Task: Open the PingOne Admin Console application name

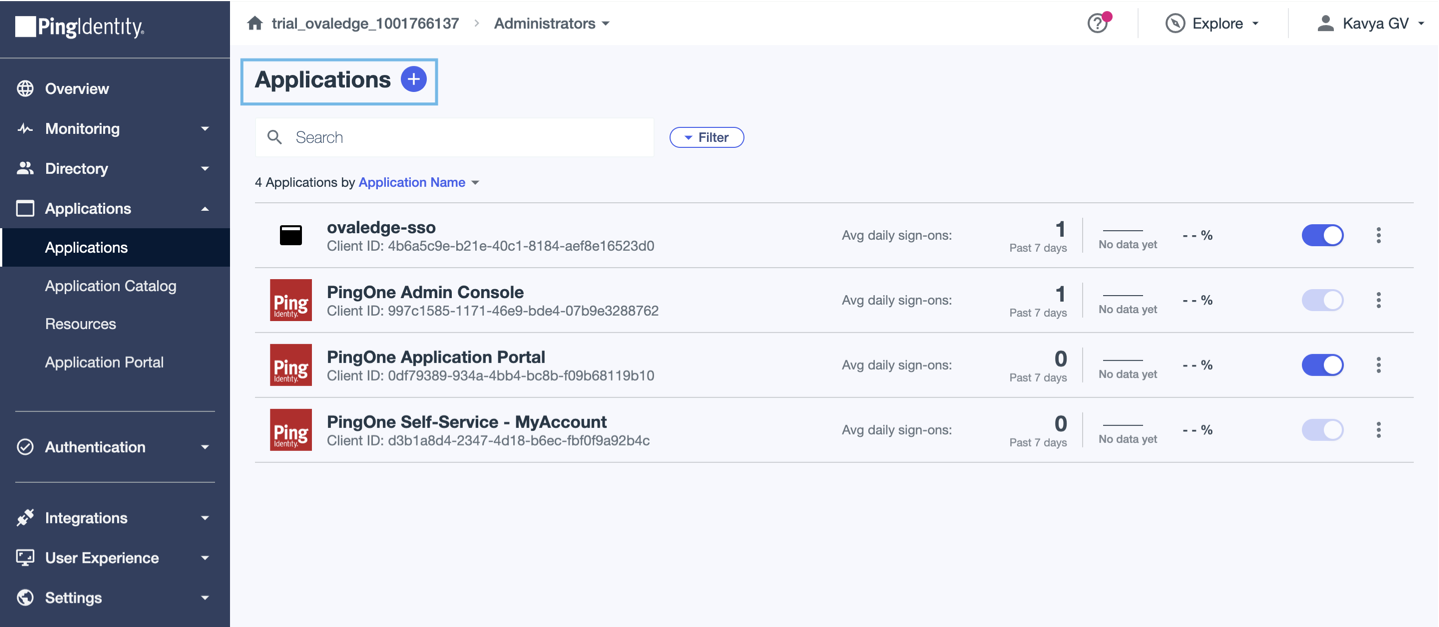Action: 425,292
